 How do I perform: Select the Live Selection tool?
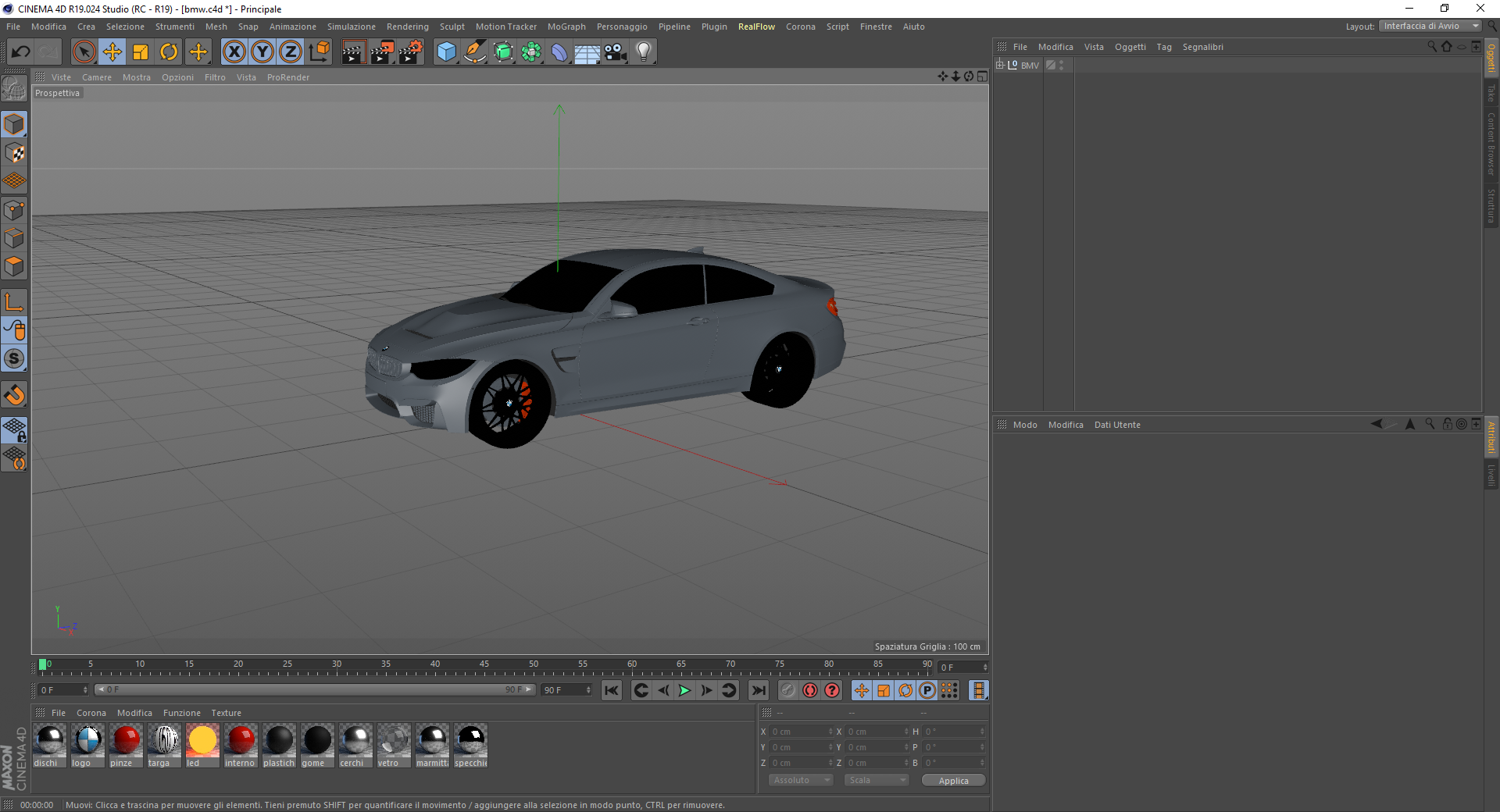coord(84,52)
